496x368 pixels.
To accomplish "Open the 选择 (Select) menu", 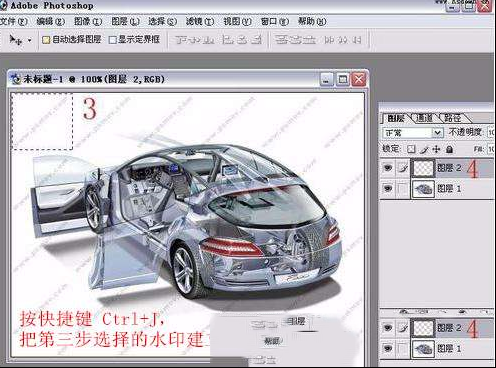I will pos(163,22).
